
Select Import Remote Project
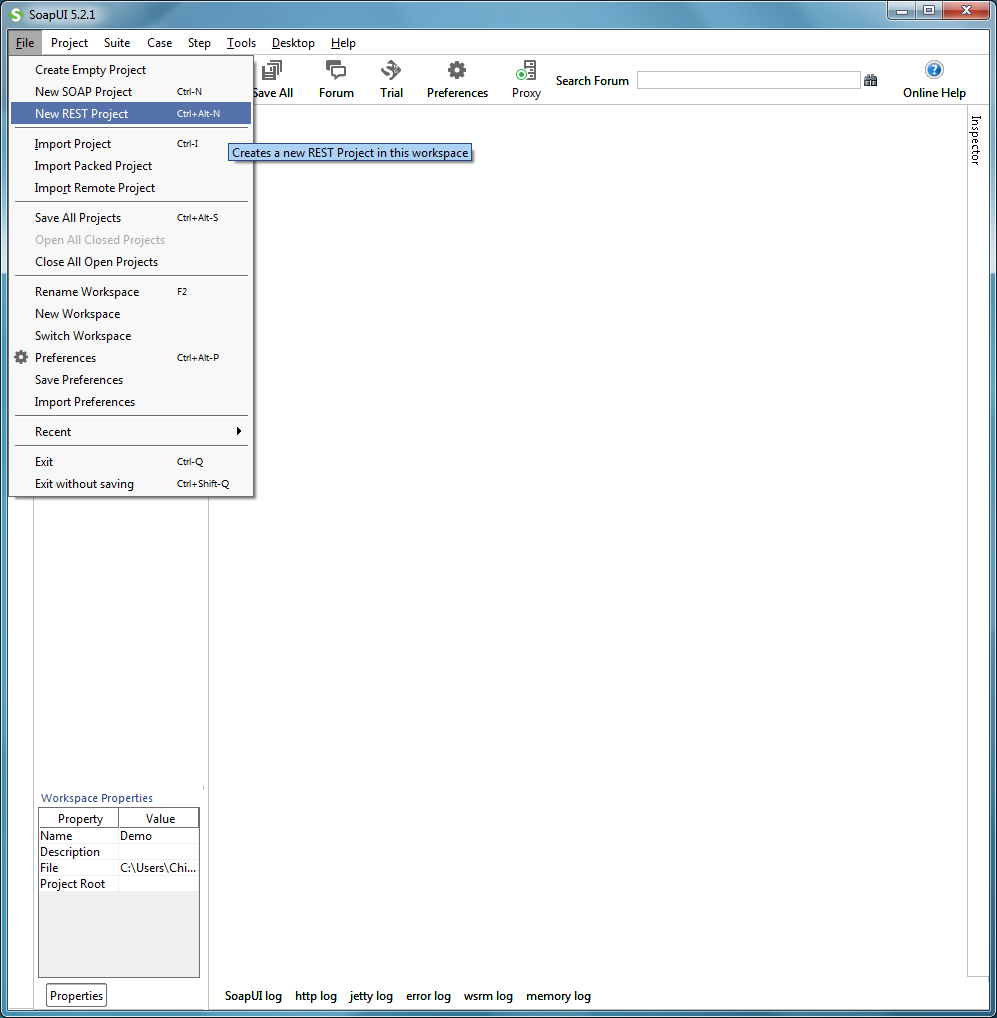pos(131,188)
